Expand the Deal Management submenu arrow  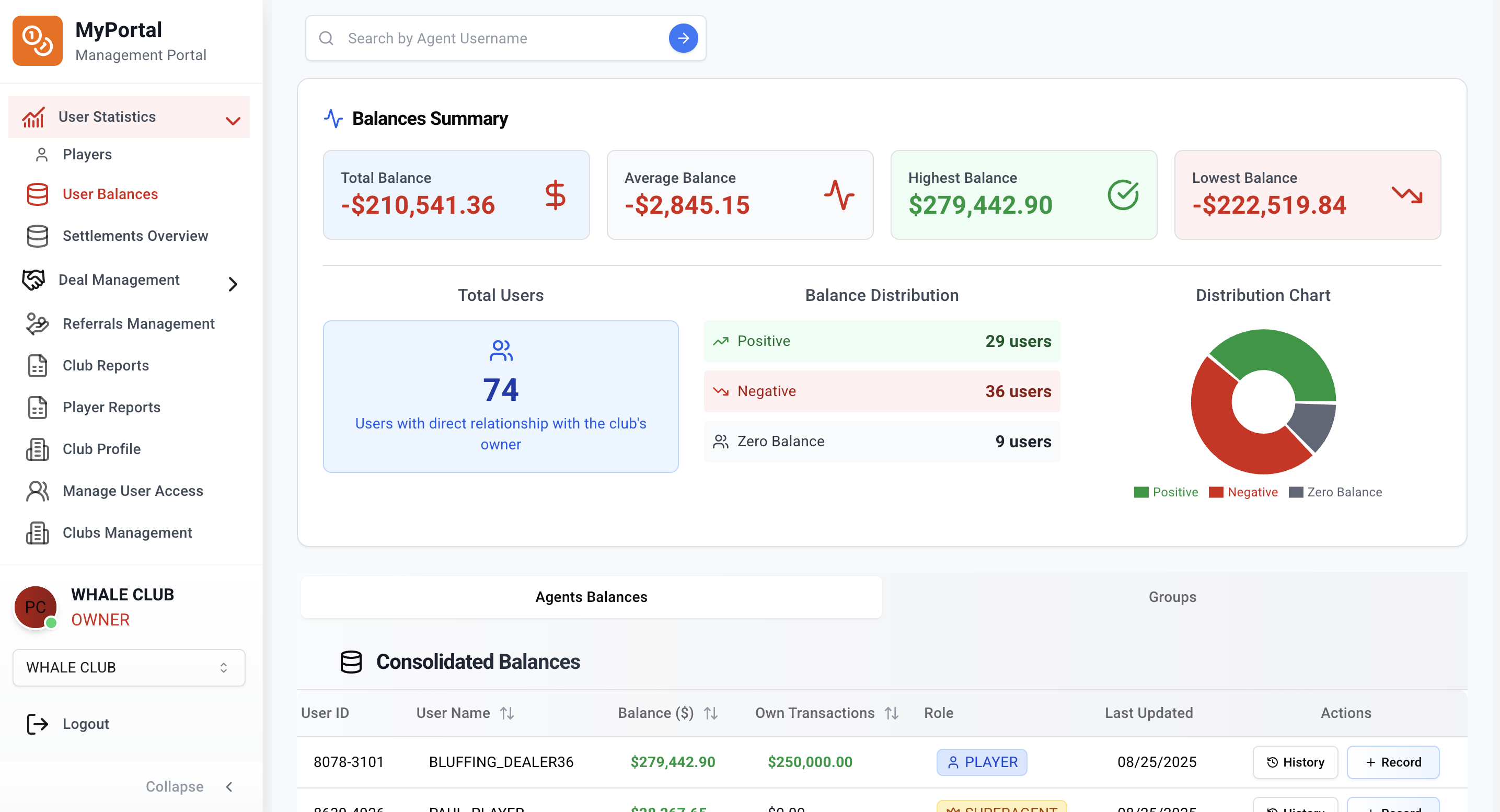233,284
